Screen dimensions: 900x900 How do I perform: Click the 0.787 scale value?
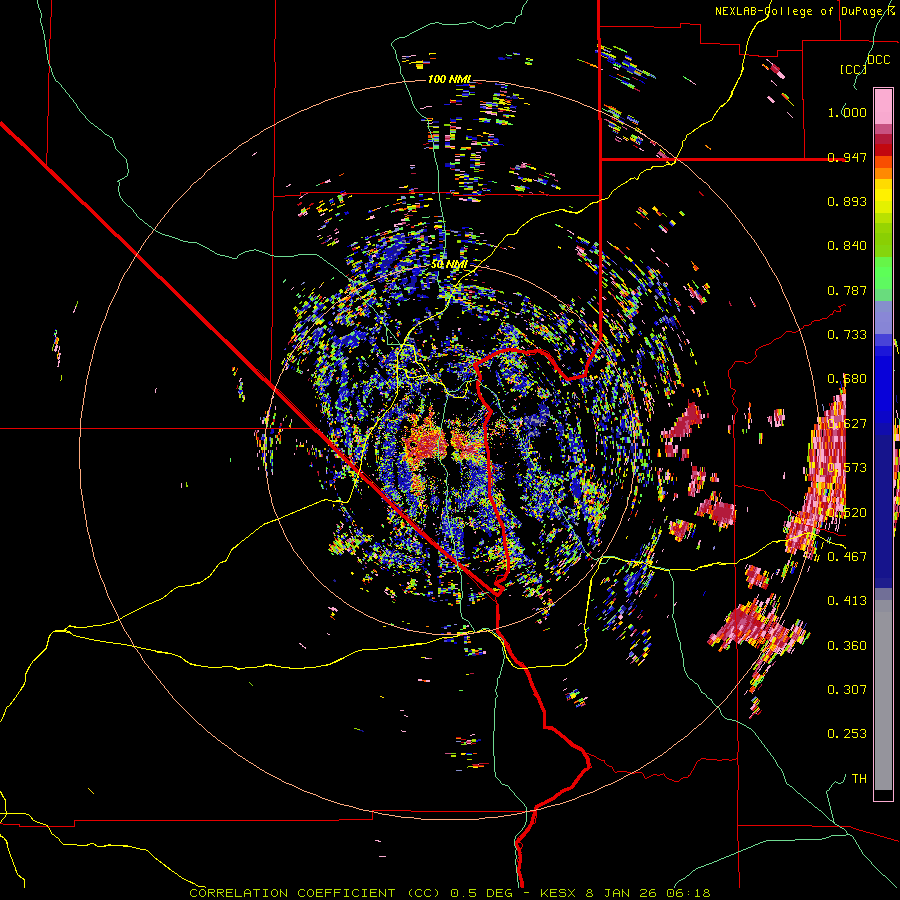click(847, 290)
